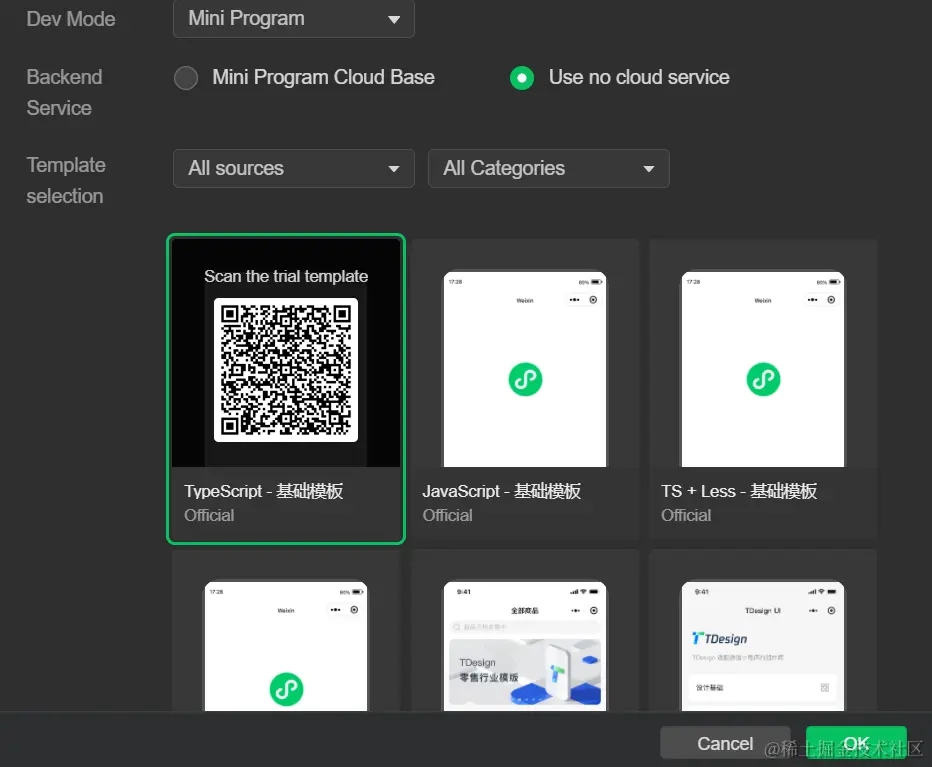The image size is (932, 767).
Task: Select Mini Program Cloud Base radio option
Action: [x=186, y=78]
